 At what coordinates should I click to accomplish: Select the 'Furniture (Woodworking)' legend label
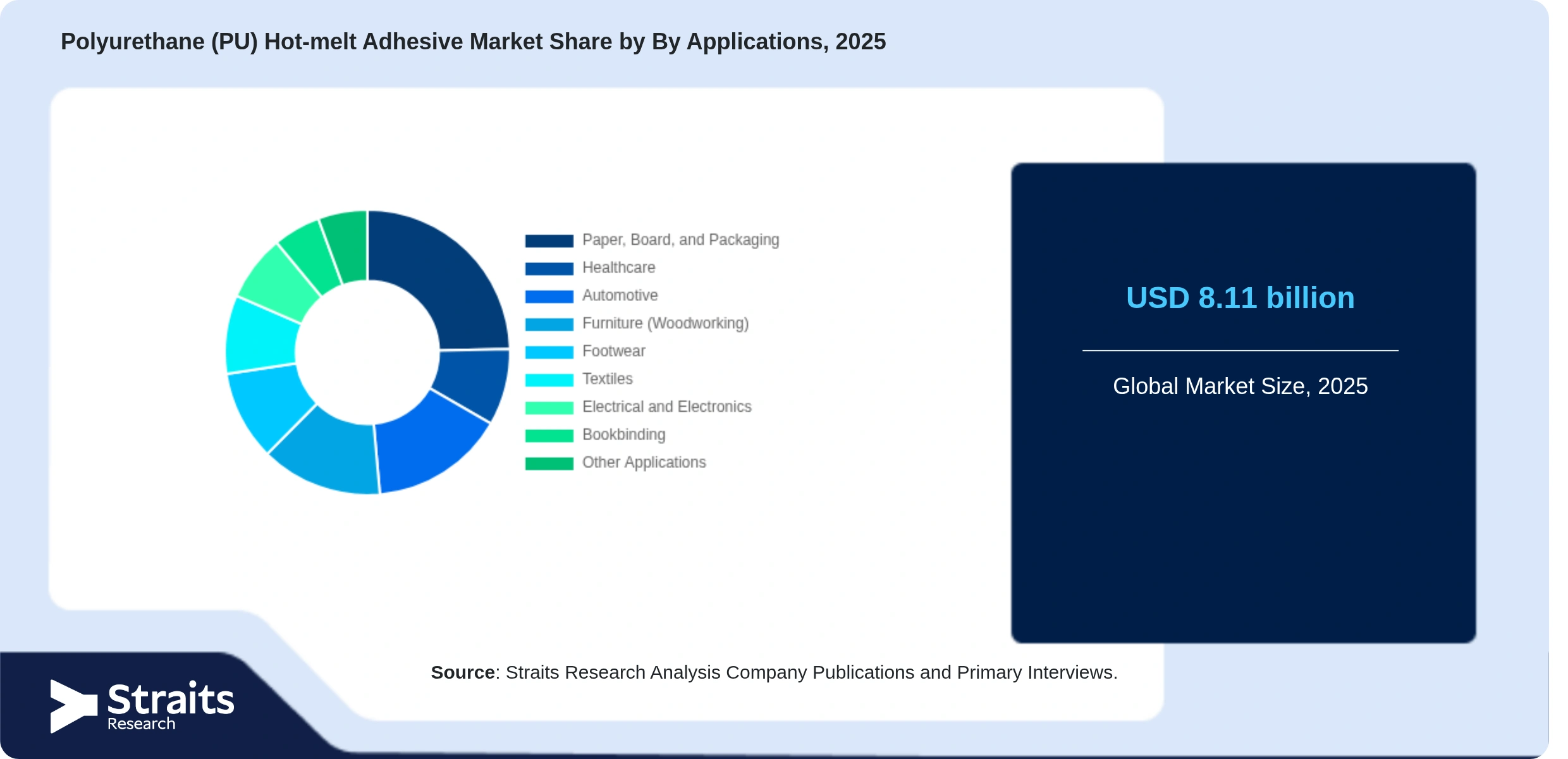point(665,323)
